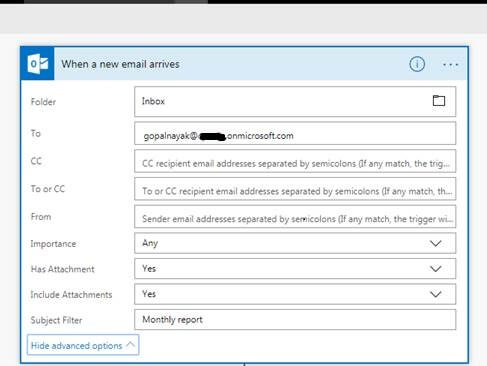Viewport: 487px width, 366px height.
Task: Click the To email address field
Action: point(295,133)
